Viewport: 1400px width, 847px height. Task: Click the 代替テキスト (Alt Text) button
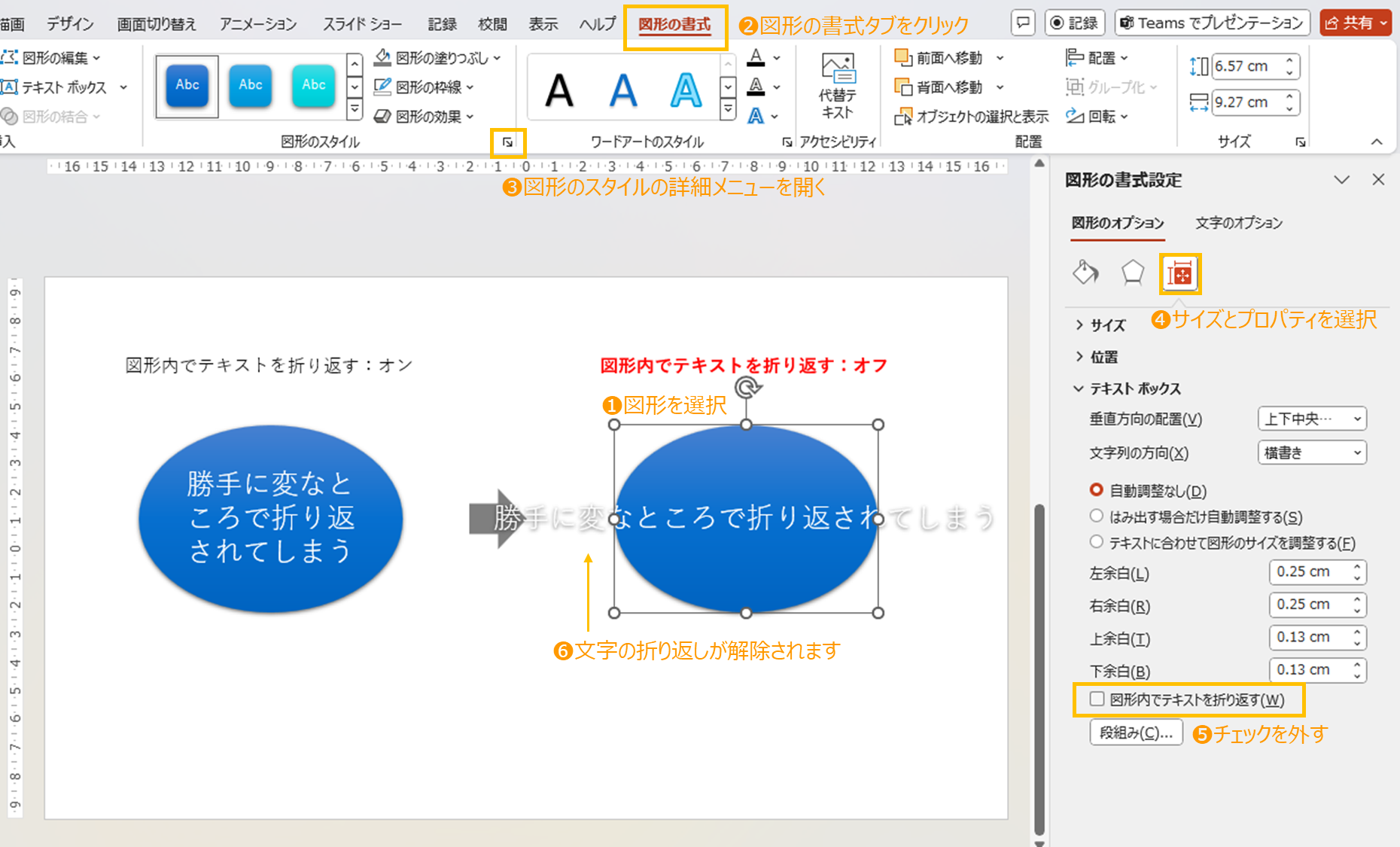point(838,86)
